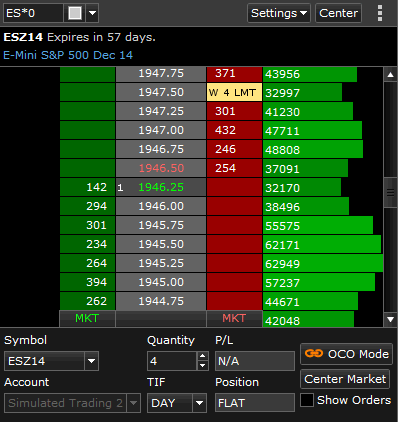Click the working W 4 LMT order cell
The height and width of the screenshot is (424, 398).
tap(234, 92)
